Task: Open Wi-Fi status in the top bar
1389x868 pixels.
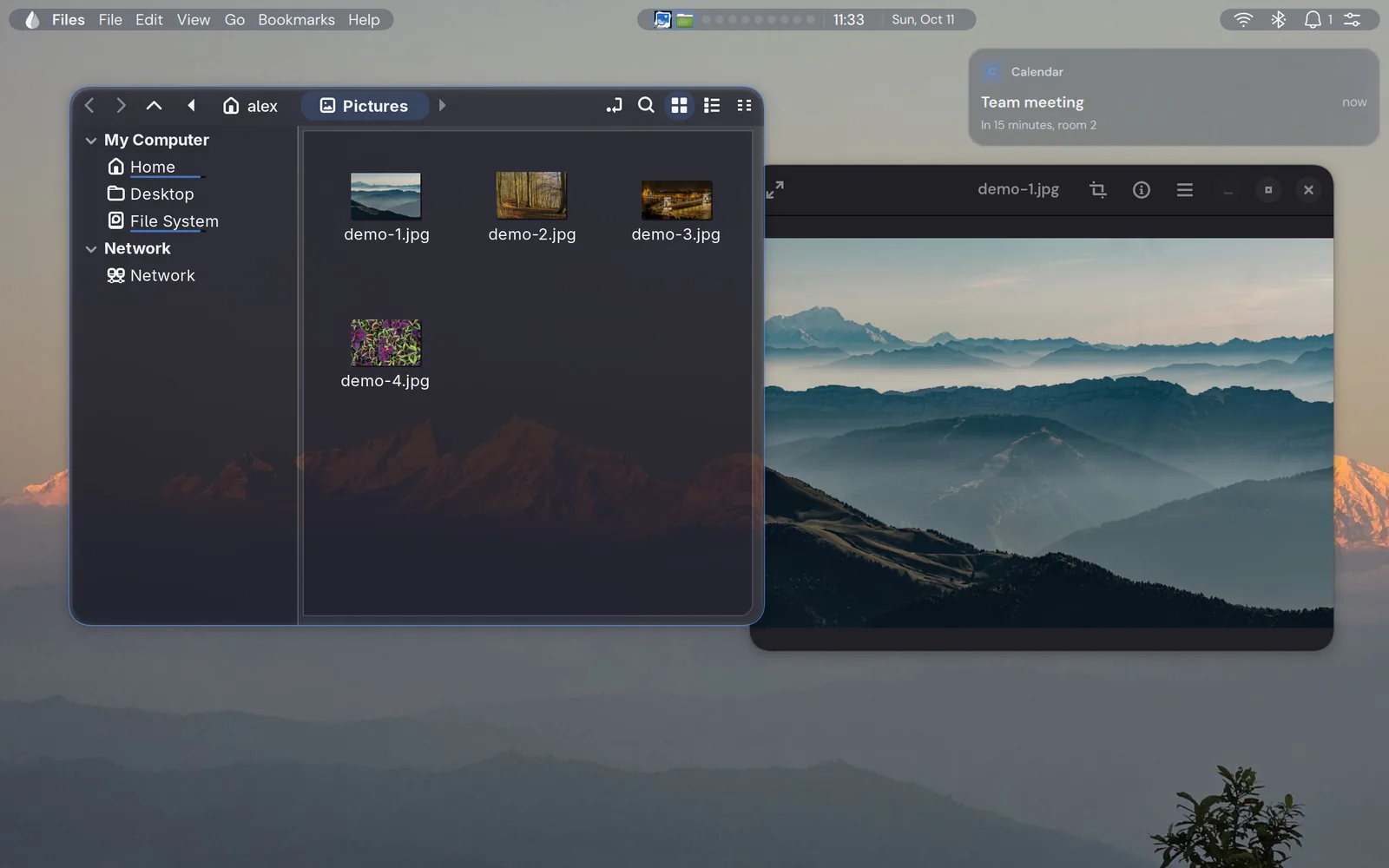Action: (1243, 20)
